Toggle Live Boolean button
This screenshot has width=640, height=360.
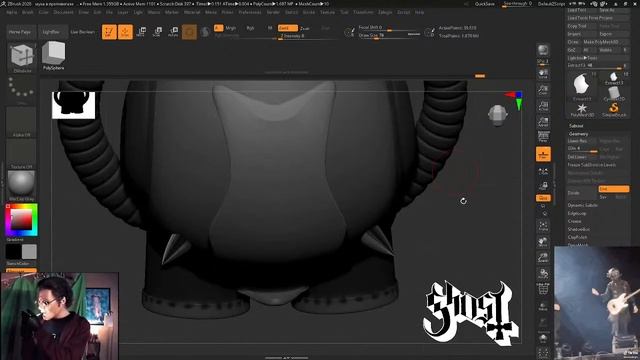point(82,32)
